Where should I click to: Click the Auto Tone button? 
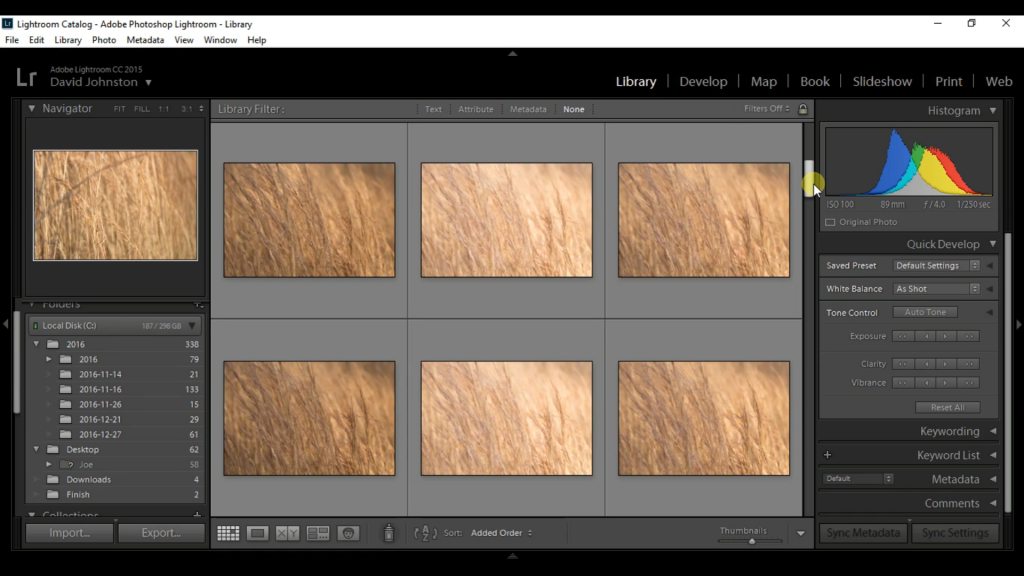click(925, 312)
